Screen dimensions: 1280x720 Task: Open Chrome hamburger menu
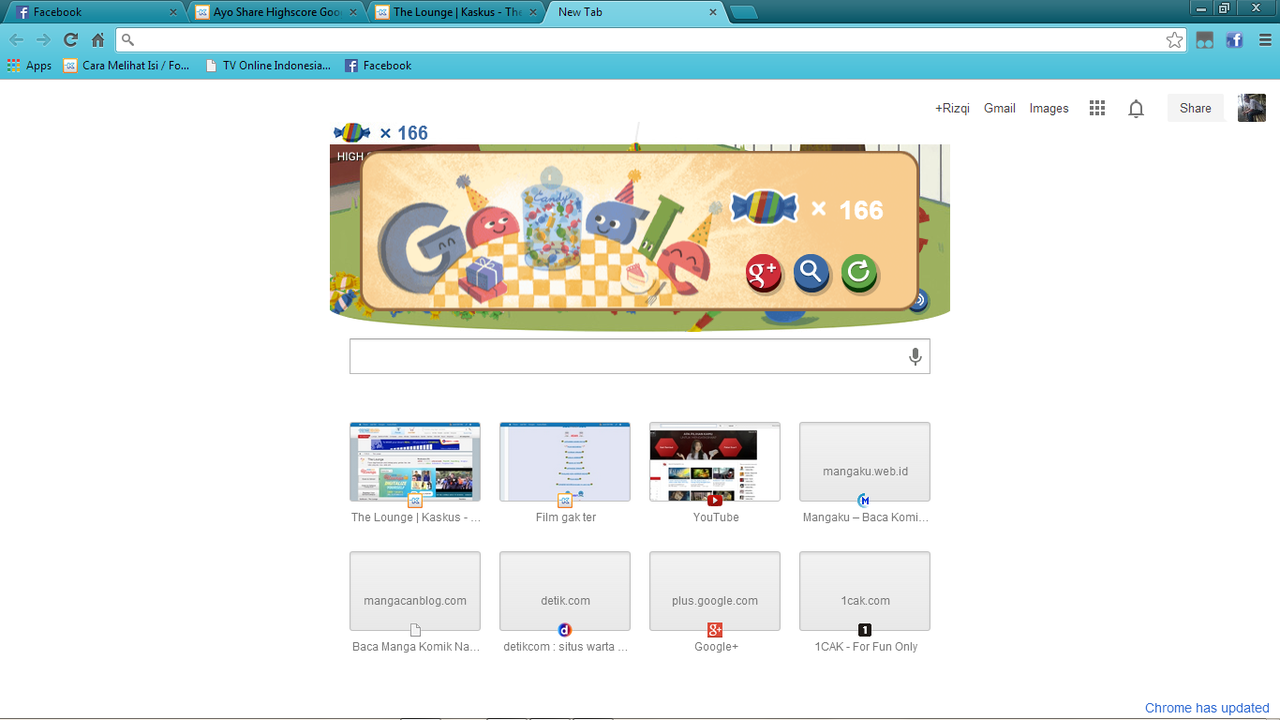click(x=1265, y=40)
